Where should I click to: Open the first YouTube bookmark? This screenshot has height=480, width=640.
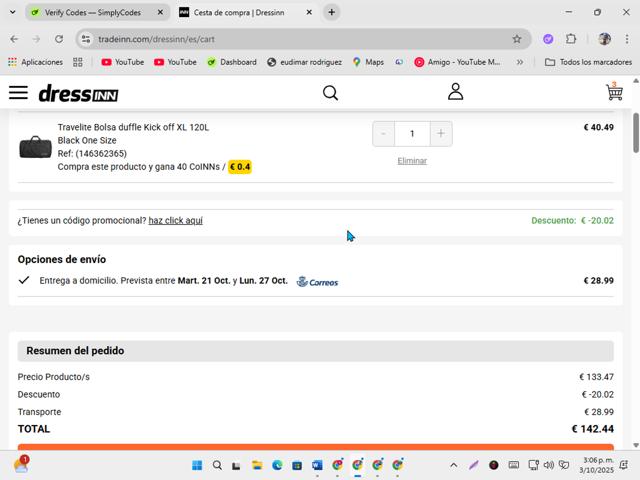click(x=123, y=62)
